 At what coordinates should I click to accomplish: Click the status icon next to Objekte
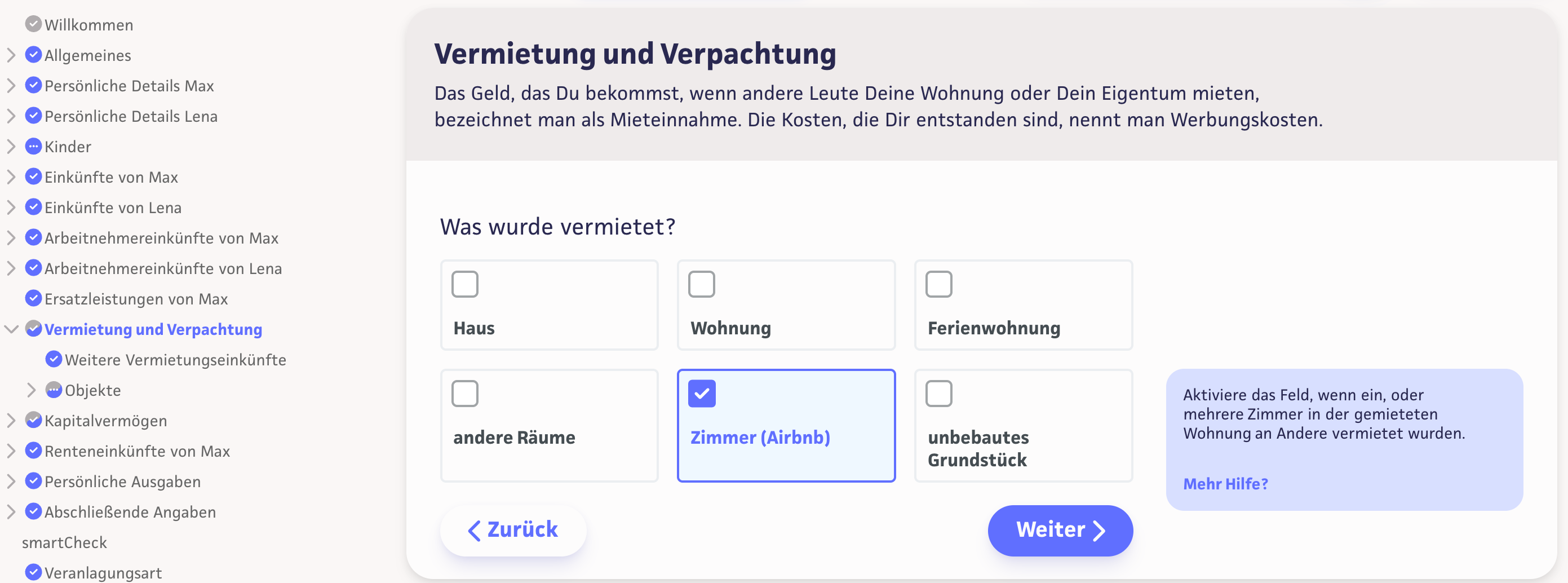point(54,390)
